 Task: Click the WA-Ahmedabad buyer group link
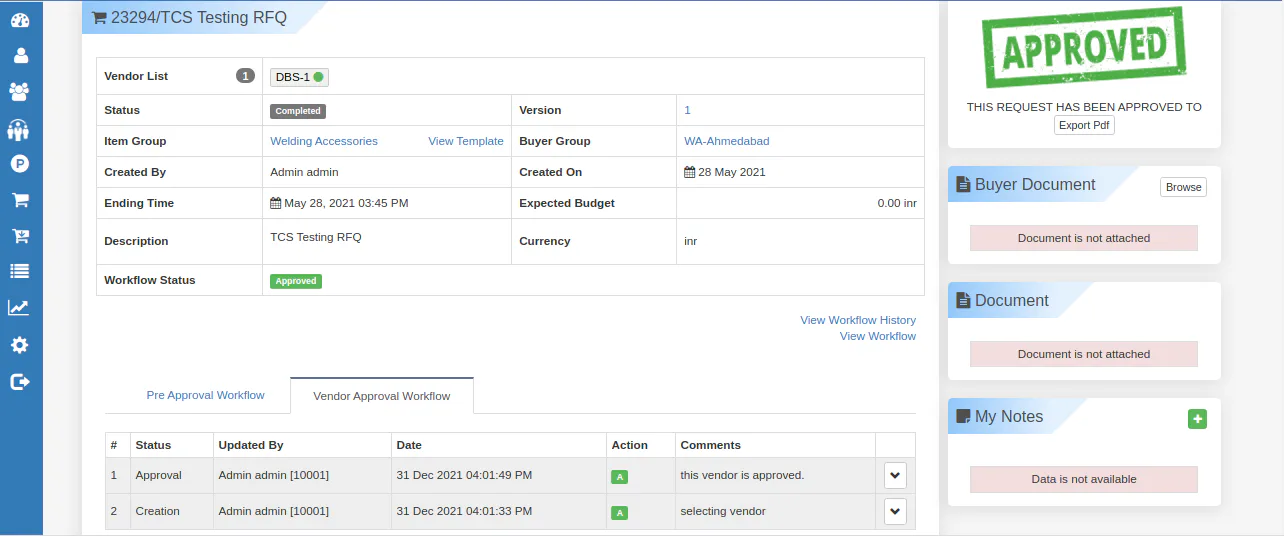tap(727, 141)
